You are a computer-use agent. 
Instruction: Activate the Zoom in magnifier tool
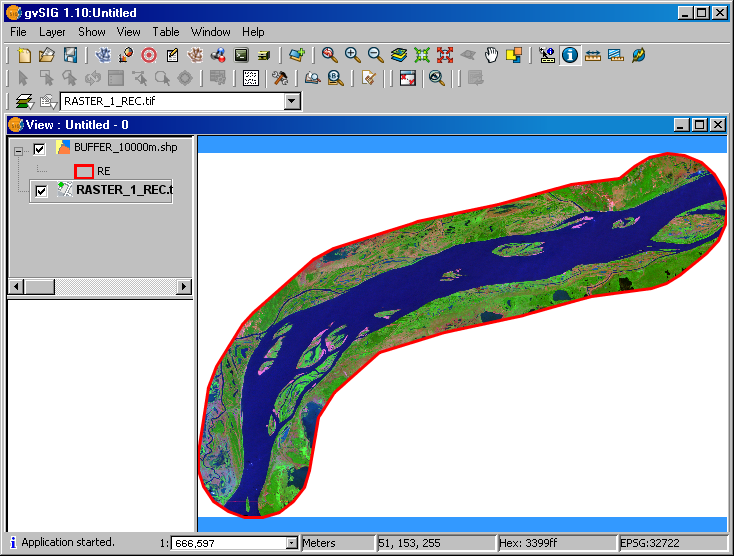[x=352, y=55]
